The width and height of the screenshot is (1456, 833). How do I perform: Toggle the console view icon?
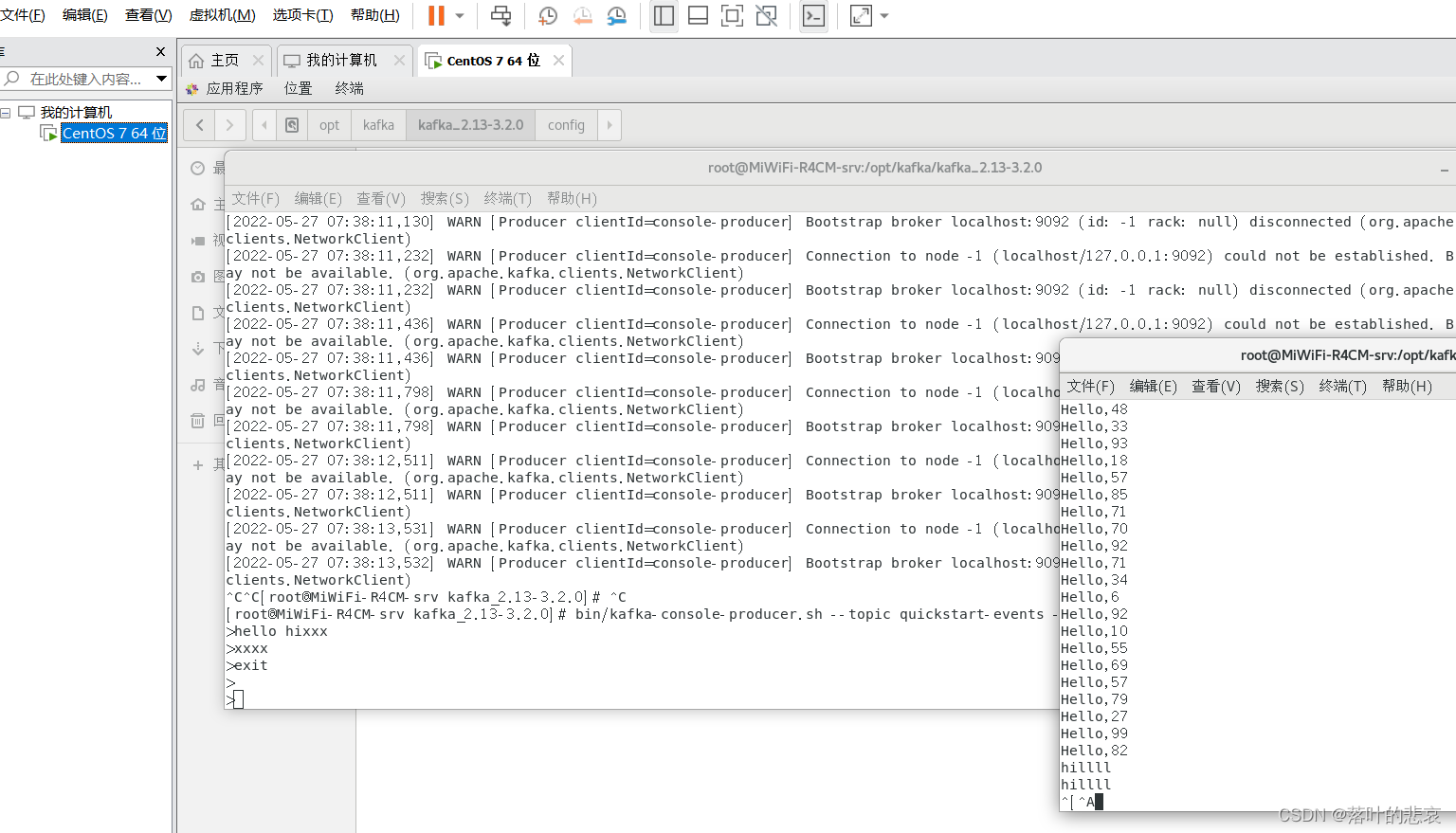point(813,15)
